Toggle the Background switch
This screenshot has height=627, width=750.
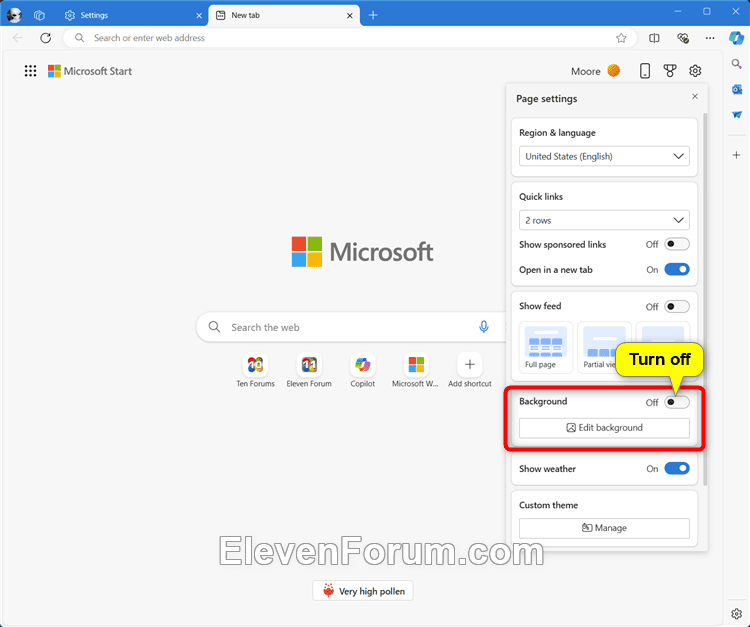tap(677, 402)
